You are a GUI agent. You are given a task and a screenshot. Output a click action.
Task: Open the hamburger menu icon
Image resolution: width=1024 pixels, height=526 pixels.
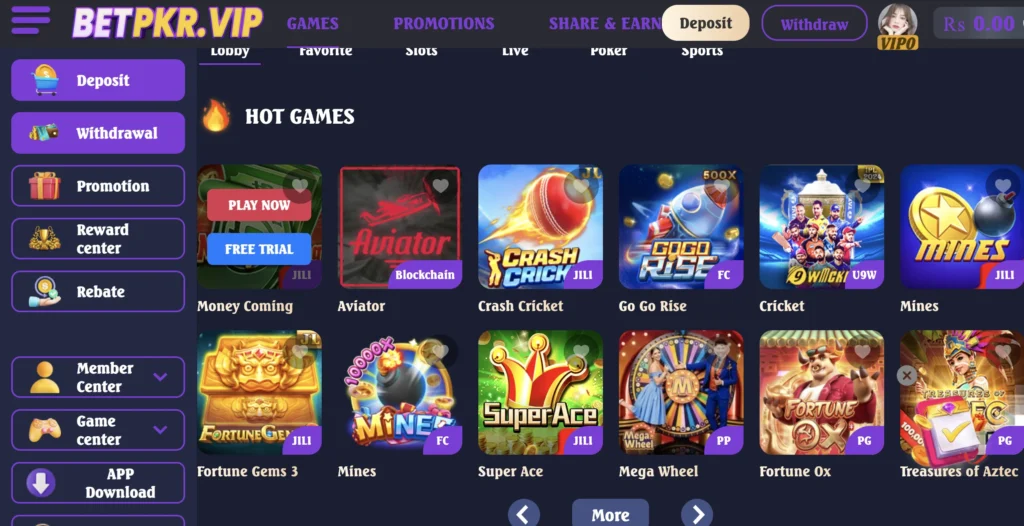pos(31,20)
